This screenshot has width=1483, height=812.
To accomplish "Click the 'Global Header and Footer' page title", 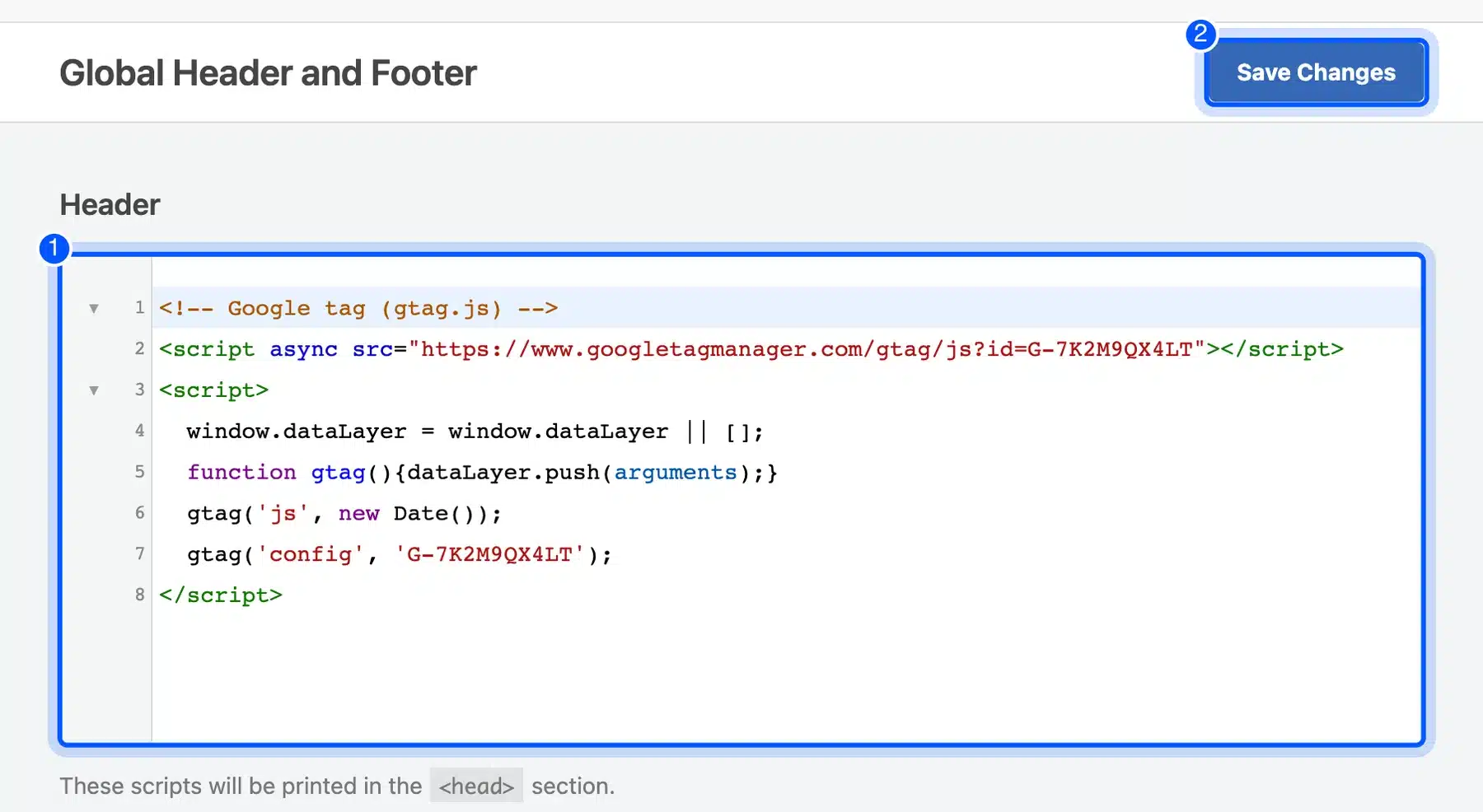I will click(268, 73).
